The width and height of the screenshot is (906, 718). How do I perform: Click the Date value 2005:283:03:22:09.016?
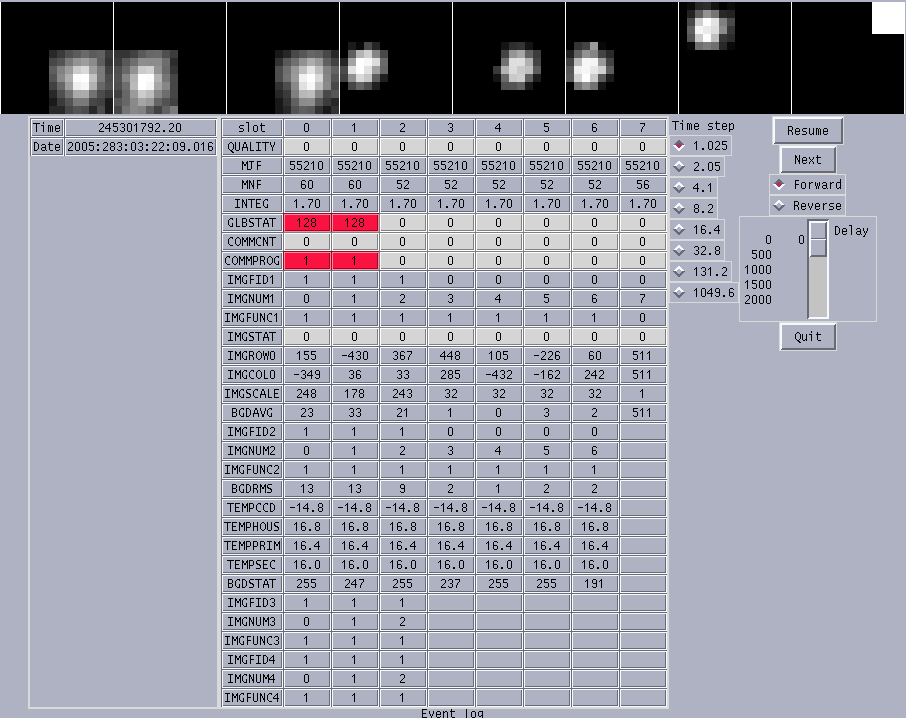tap(140, 147)
